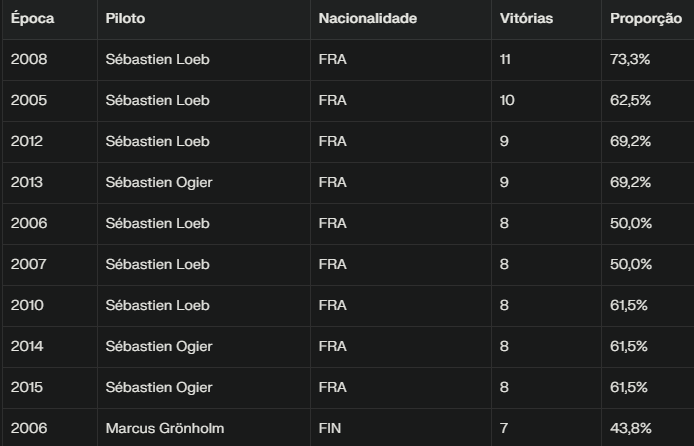This screenshot has width=694, height=446.
Task: Select Sébastien Ogier in the 2014 row
Action: pos(158,346)
